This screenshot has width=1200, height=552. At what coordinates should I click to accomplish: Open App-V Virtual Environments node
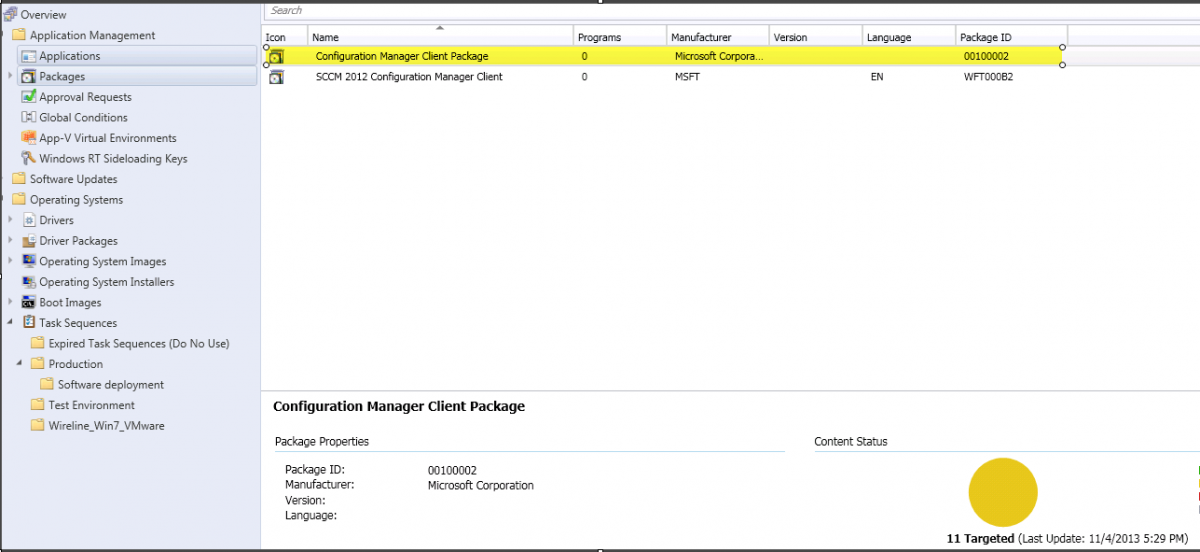click(108, 138)
